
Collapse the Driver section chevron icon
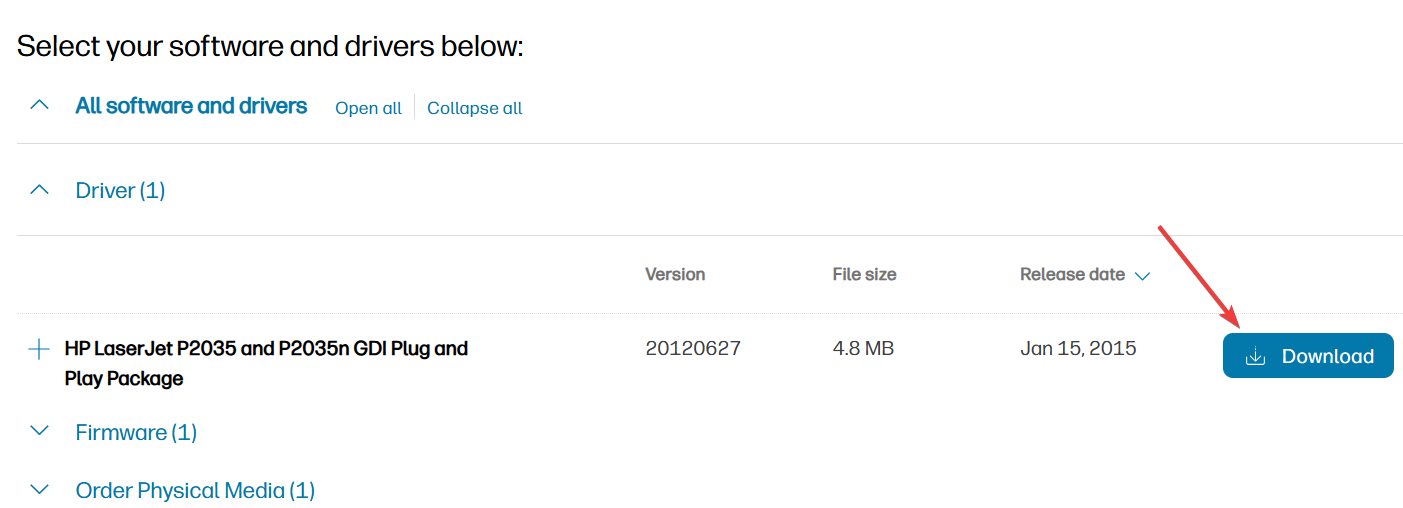39,189
